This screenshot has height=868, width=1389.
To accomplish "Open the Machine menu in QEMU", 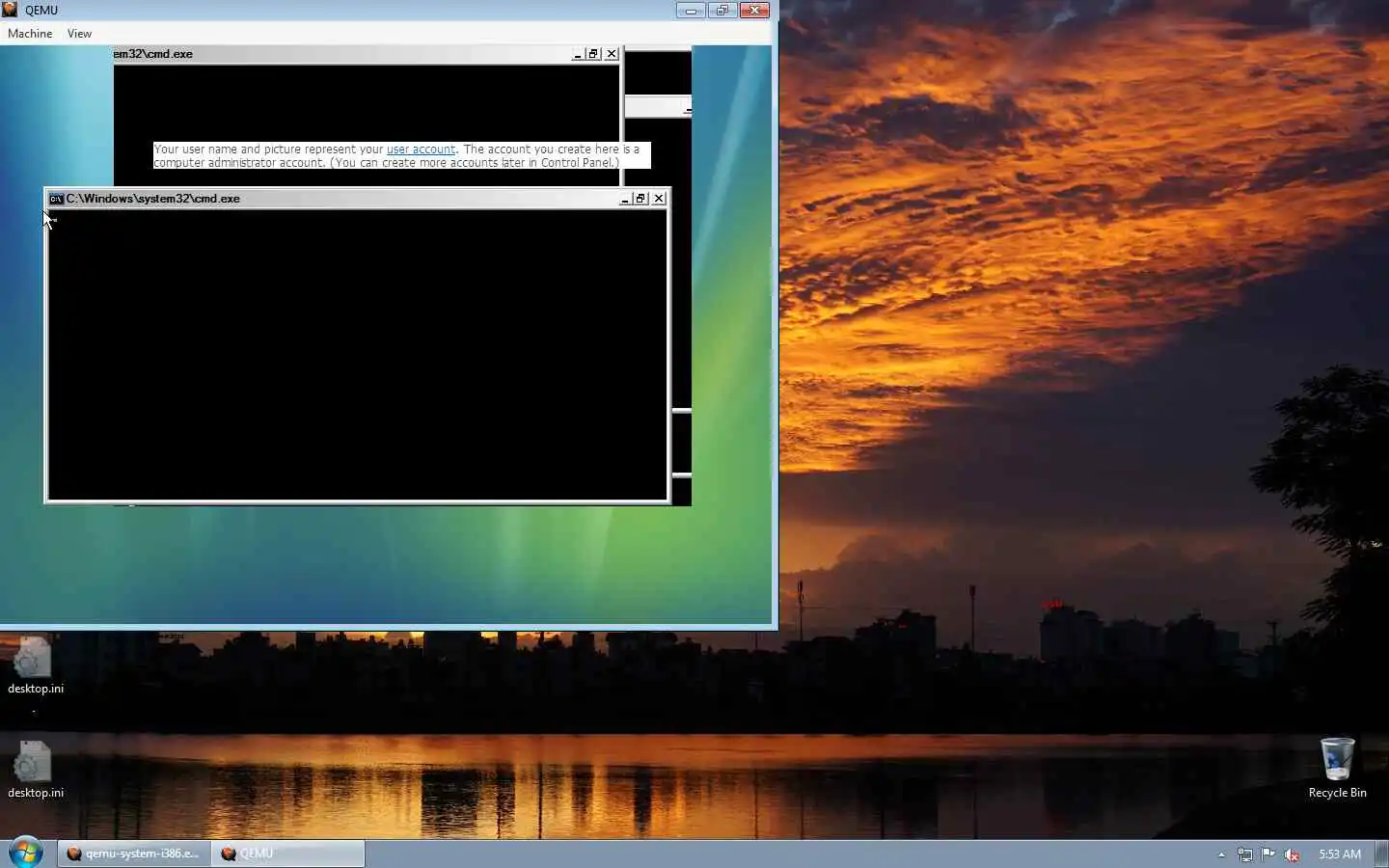I will pos(30,34).
